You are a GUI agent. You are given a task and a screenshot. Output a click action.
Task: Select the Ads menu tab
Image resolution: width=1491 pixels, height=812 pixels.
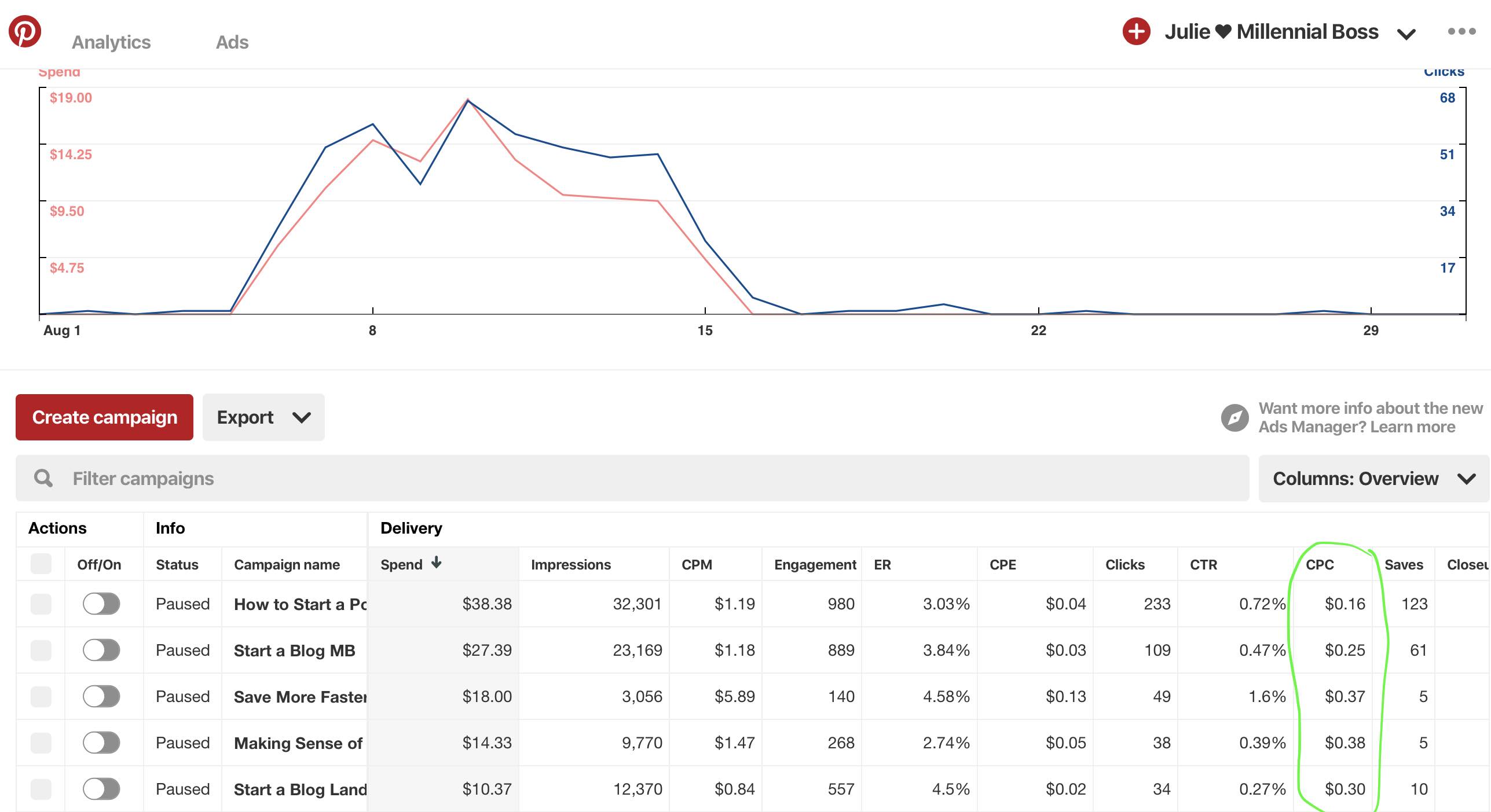[232, 41]
